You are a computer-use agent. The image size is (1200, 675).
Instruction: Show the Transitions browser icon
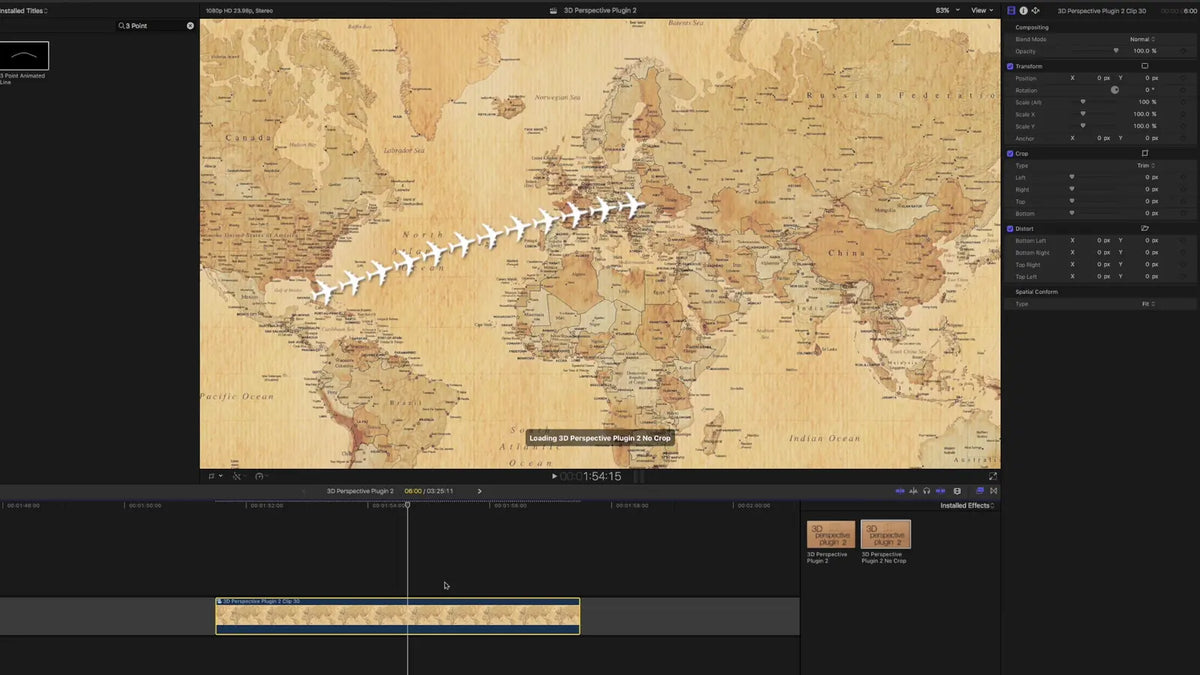[x=993, y=491]
